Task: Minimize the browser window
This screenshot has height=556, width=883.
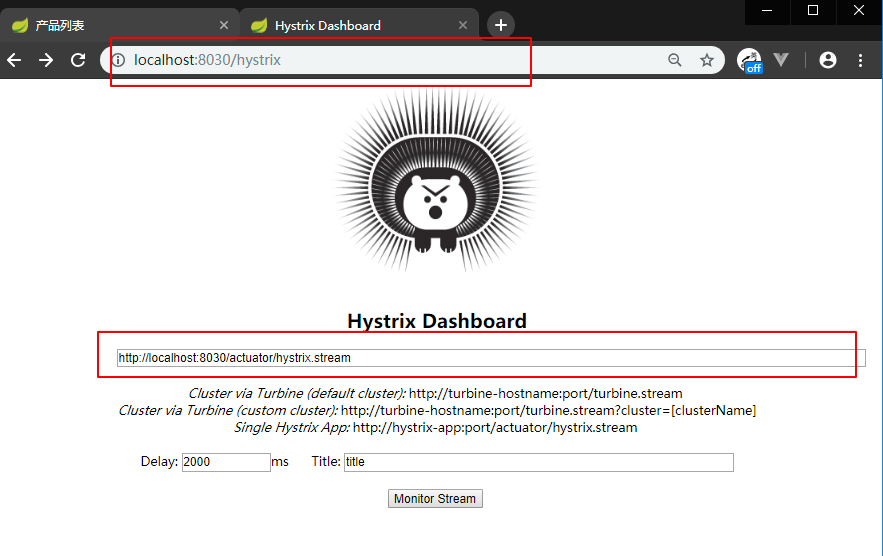Action: (x=767, y=11)
